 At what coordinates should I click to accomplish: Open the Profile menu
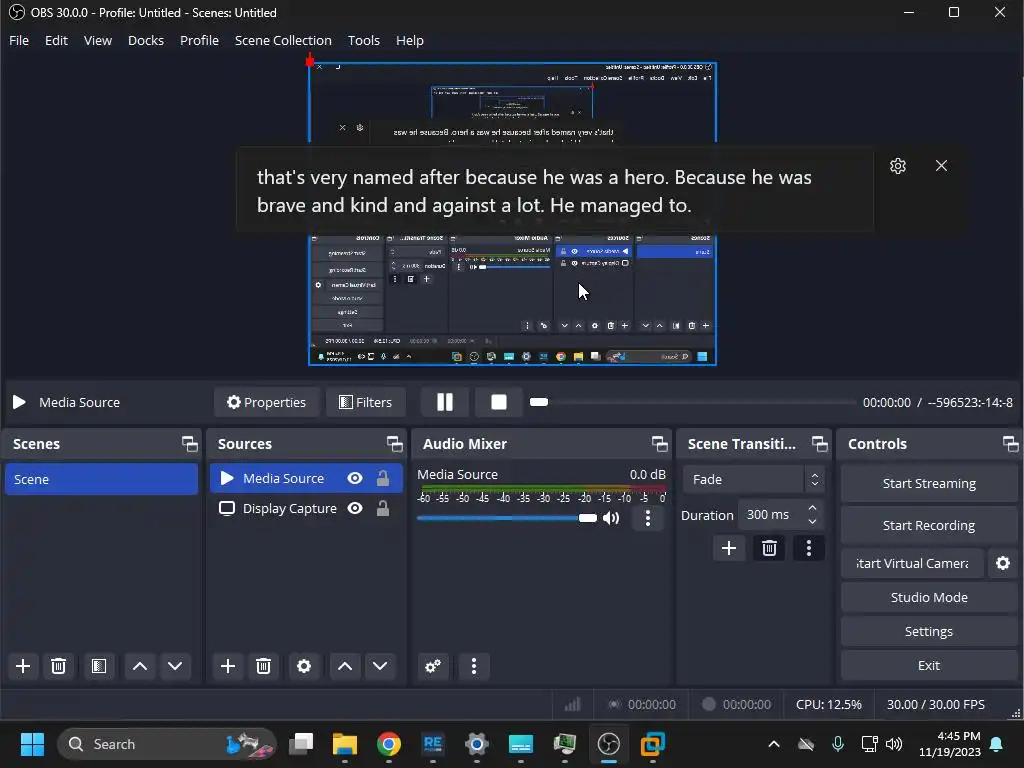point(199,40)
